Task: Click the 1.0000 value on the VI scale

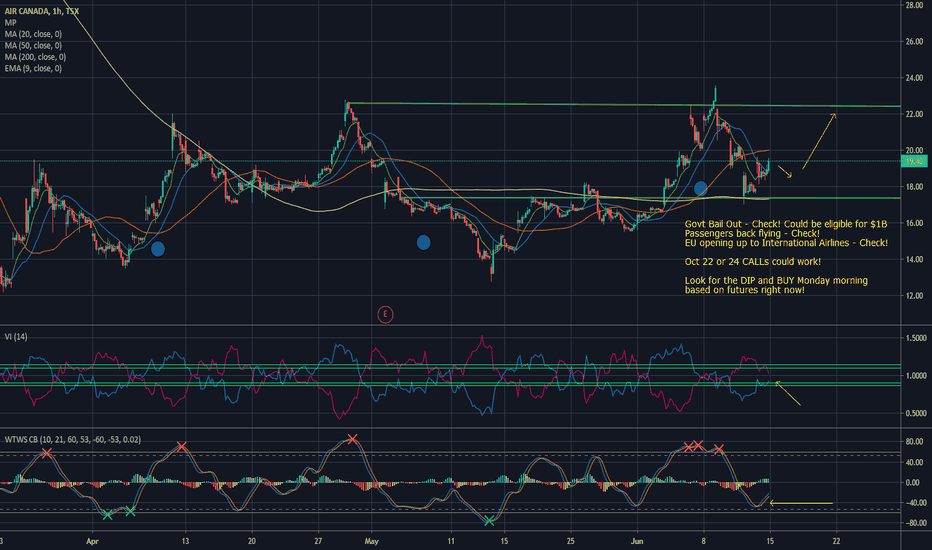Action: [916, 376]
